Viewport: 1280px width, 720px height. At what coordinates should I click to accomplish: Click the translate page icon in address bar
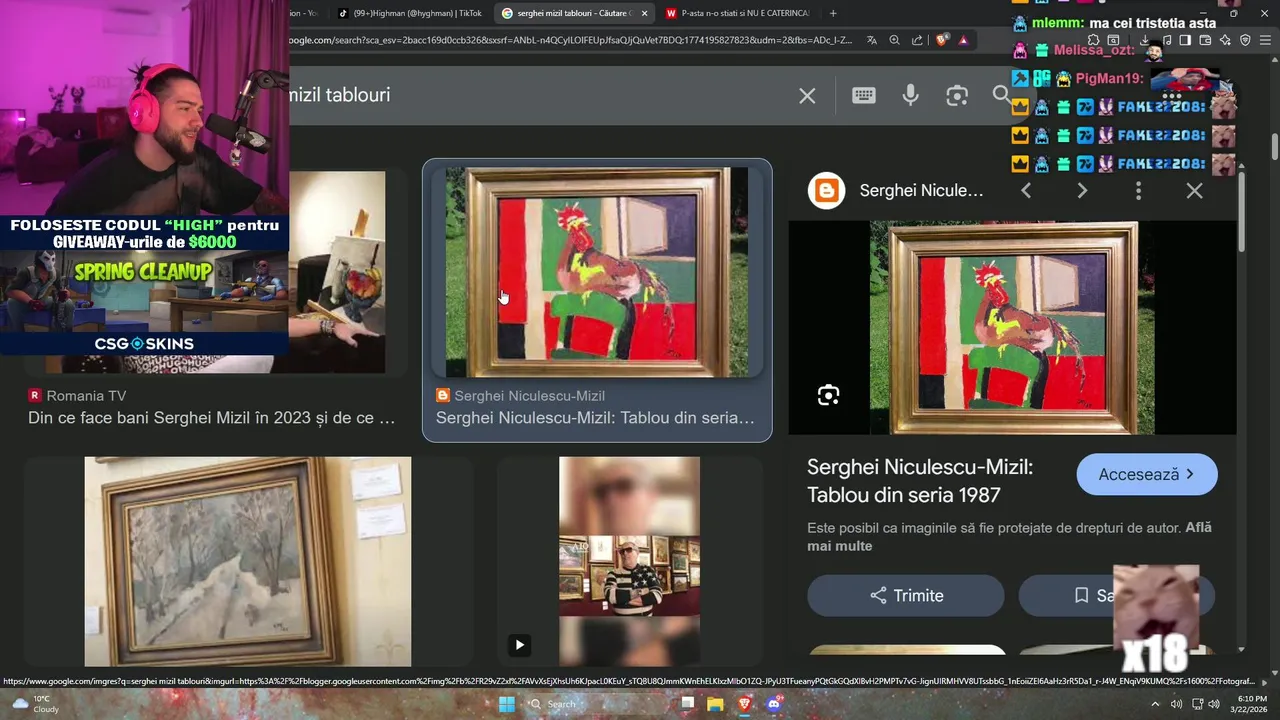click(872, 40)
